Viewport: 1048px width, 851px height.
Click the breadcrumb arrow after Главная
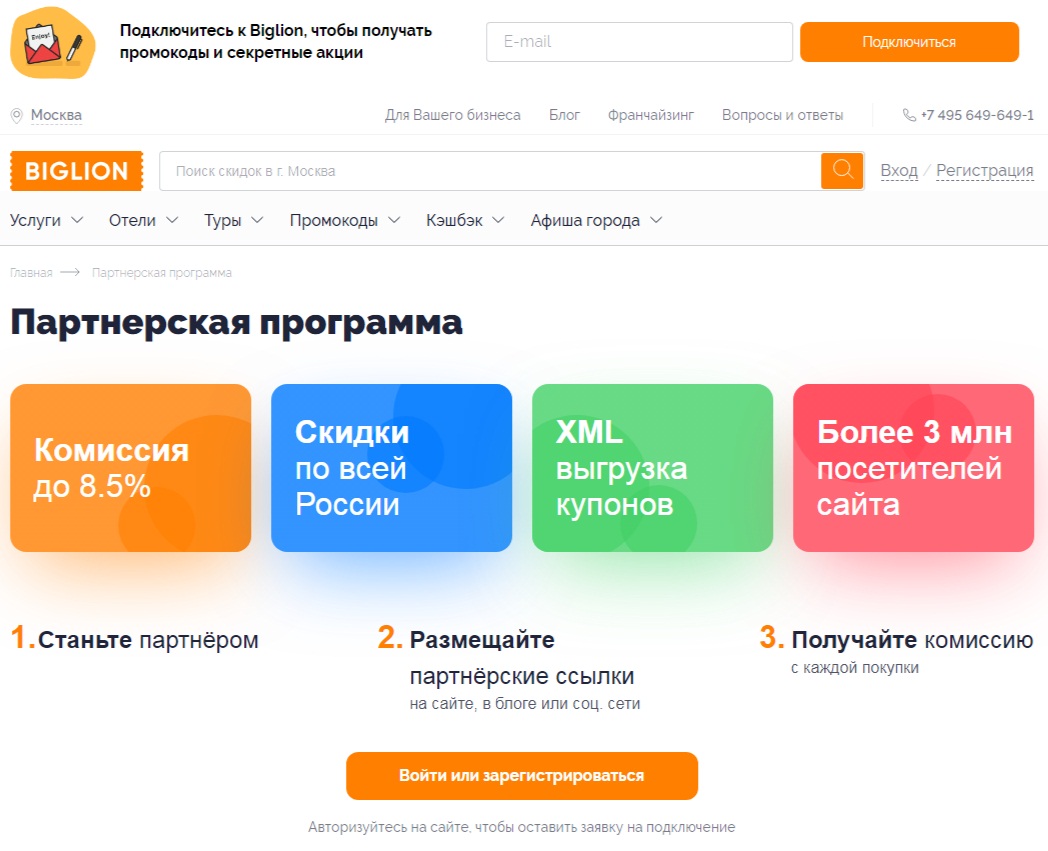(70, 273)
